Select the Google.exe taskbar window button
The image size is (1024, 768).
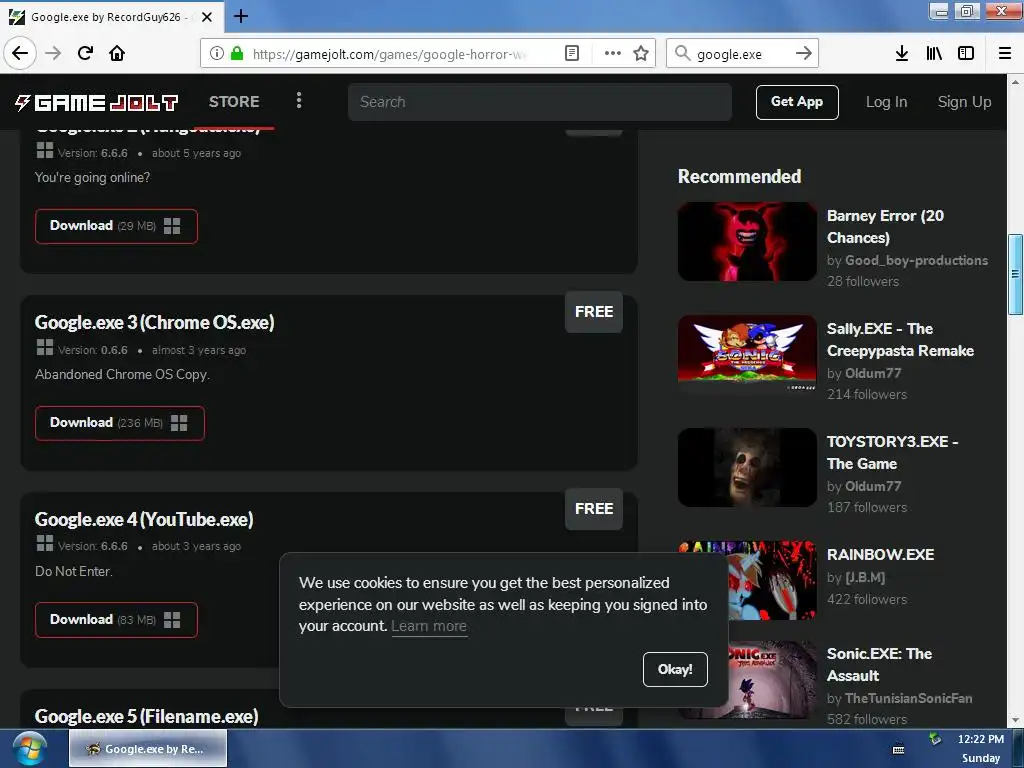[x=148, y=749]
